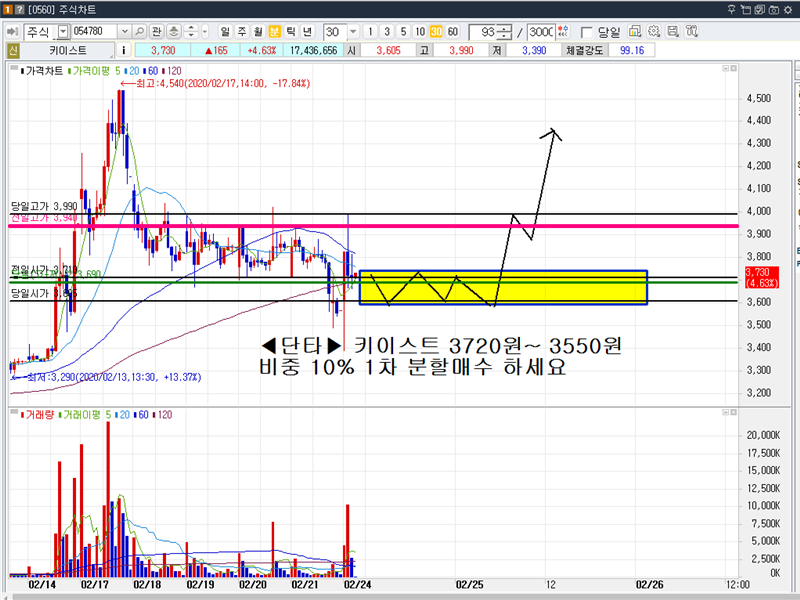This screenshot has height=600, width=800.
Task: Select the 일 (daily) period toggle
Action: pos(225,32)
